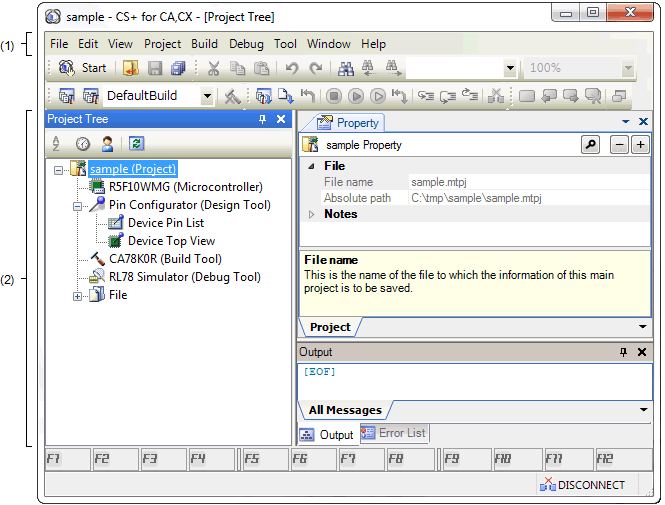The height and width of the screenshot is (505, 665).
Task: Click the Save All icon
Action: 178,68
